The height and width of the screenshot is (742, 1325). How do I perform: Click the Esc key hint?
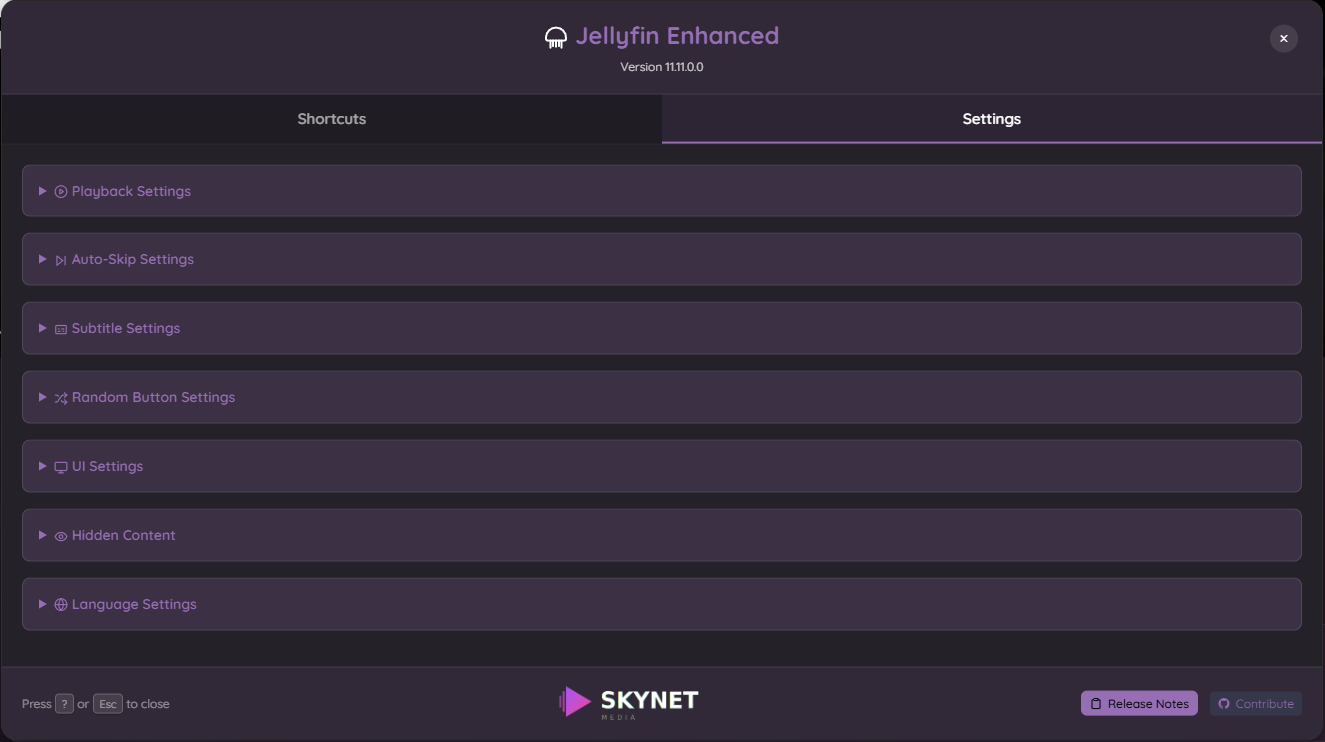click(108, 704)
